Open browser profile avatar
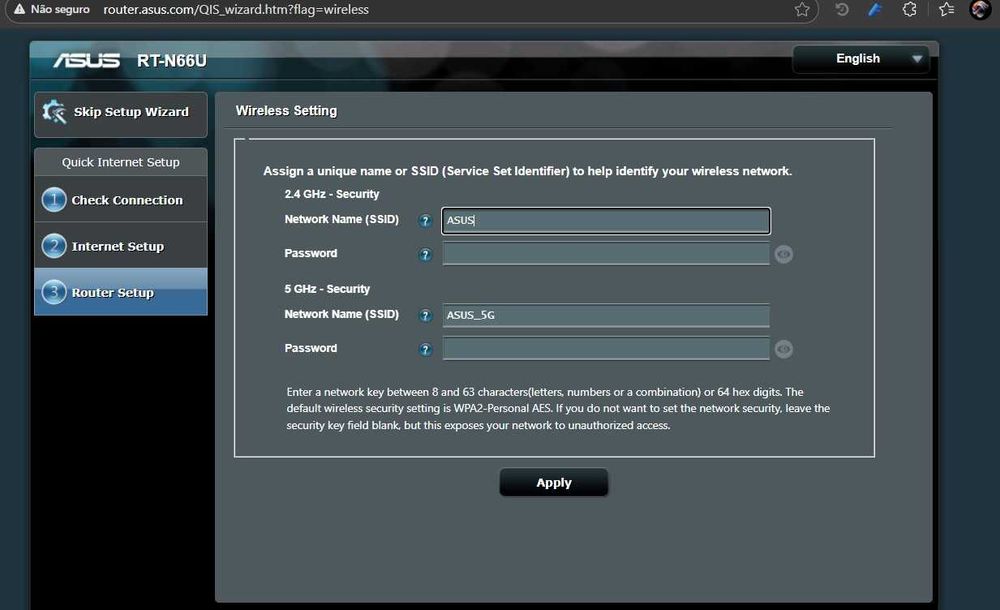Viewport: 1000px width, 610px height. coord(980,9)
